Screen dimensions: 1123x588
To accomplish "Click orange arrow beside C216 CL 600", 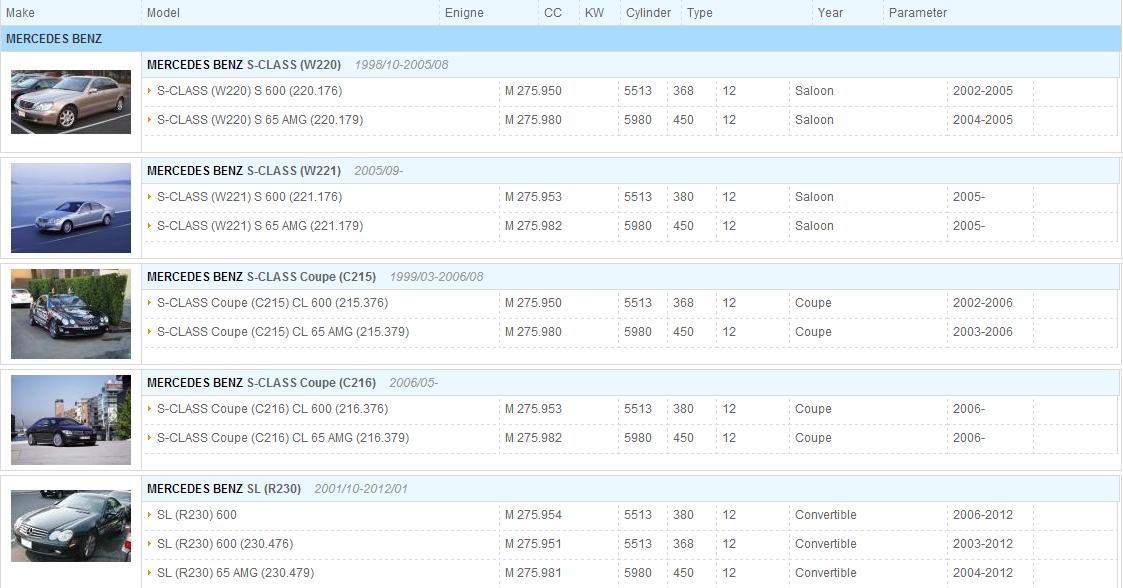I will click(149, 409).
